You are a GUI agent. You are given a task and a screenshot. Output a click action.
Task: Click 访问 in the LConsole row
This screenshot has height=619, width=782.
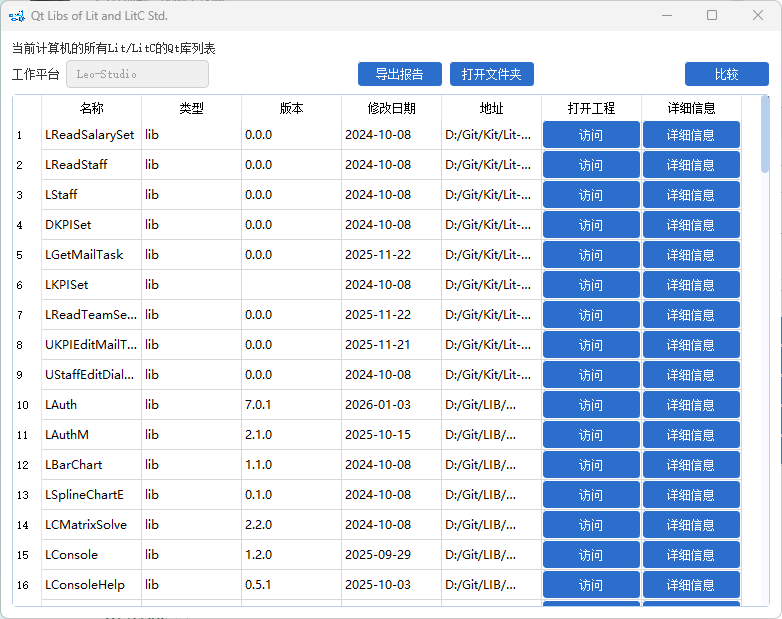pyautogui.click(x=591, y=555)
